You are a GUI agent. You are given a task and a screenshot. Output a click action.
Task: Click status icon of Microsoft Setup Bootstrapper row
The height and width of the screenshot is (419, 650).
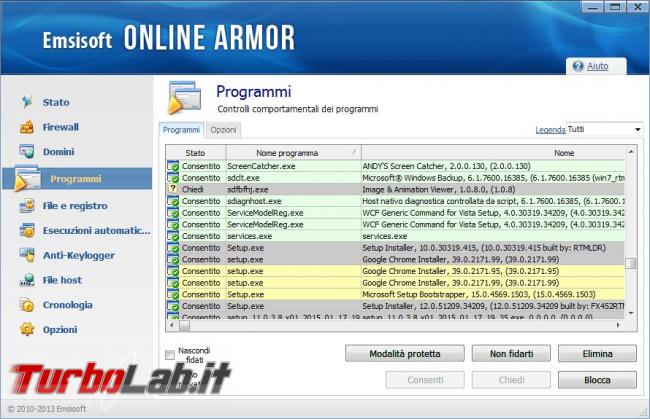point(173,294)
